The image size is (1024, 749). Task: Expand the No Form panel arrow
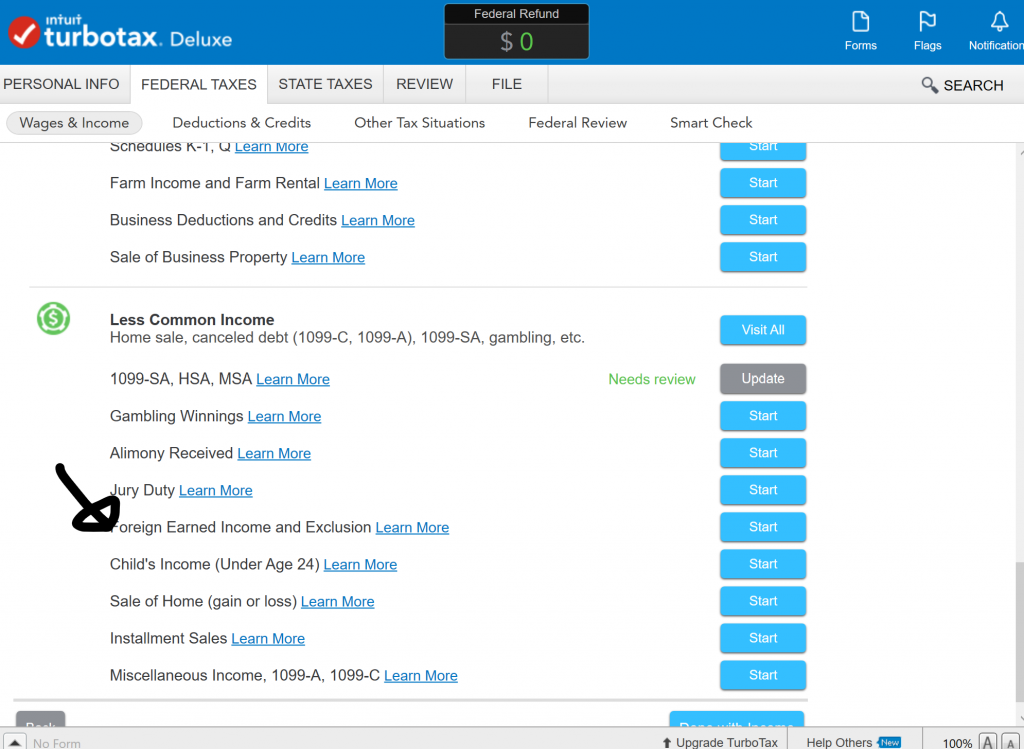[x=15, y=743]
